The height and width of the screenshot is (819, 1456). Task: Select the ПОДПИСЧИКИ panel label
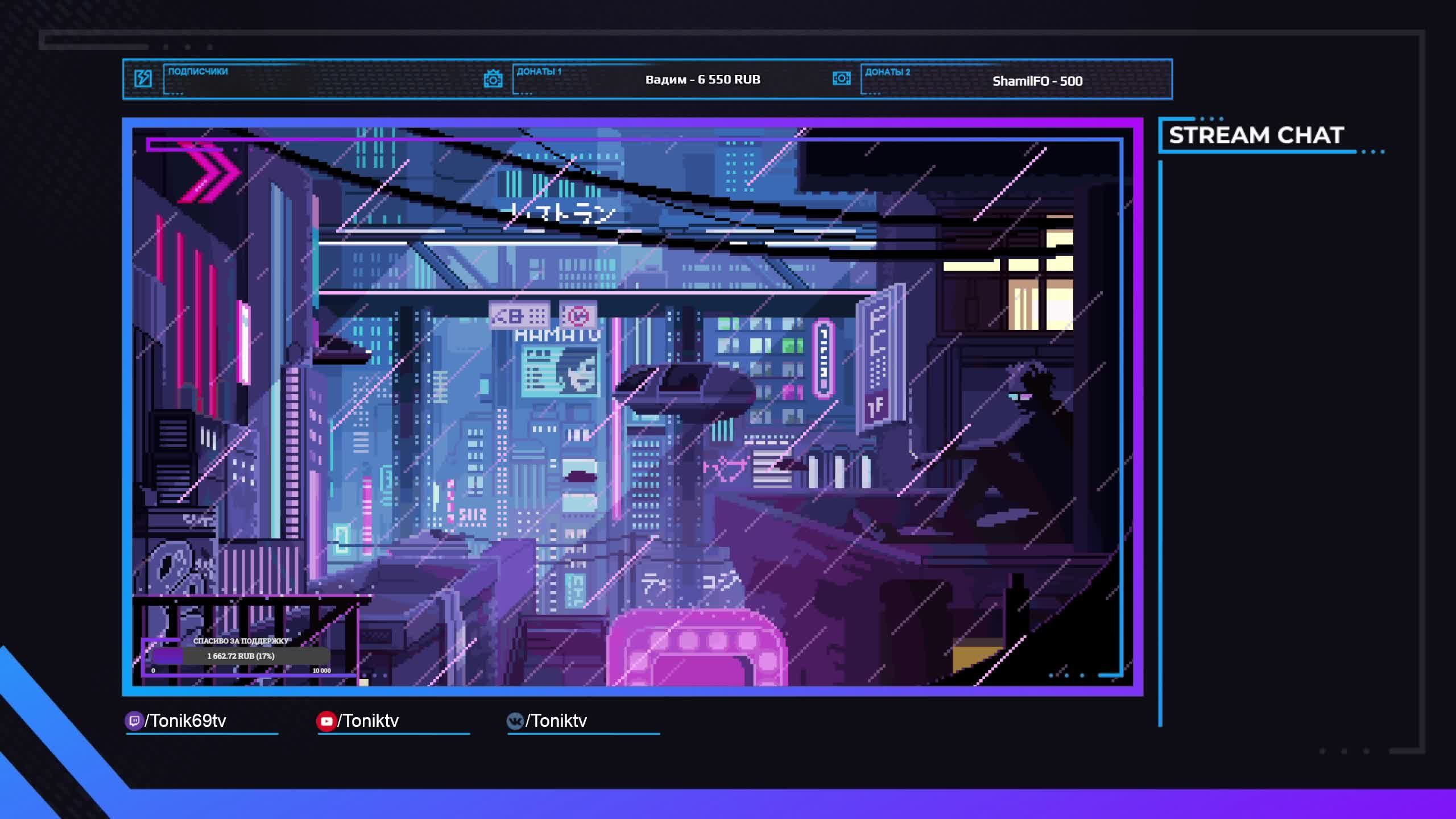click(x=197, y=72)
